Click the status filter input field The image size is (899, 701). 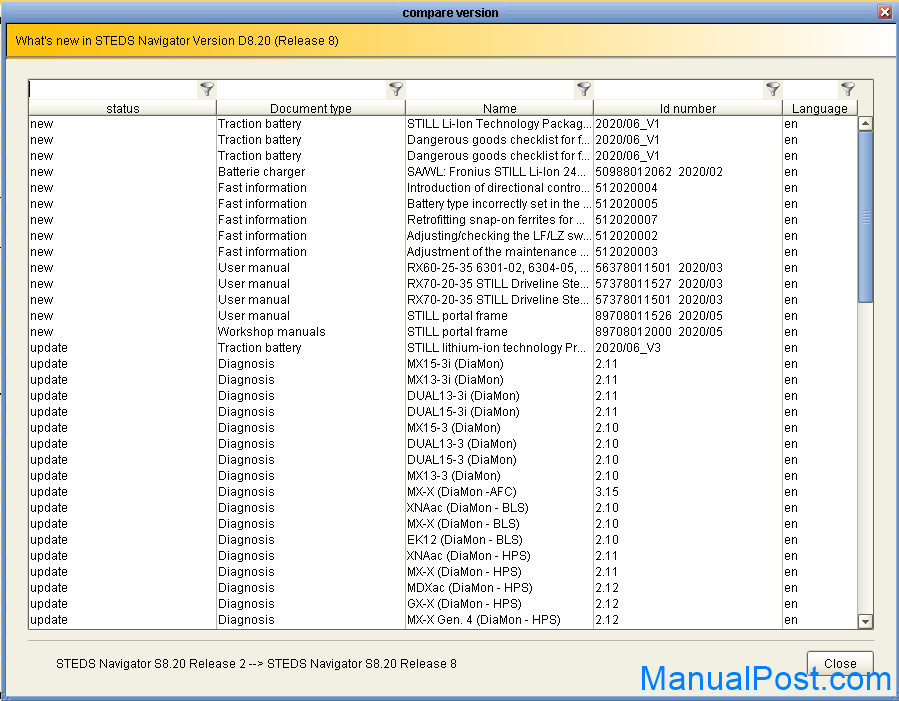point(114,89)
